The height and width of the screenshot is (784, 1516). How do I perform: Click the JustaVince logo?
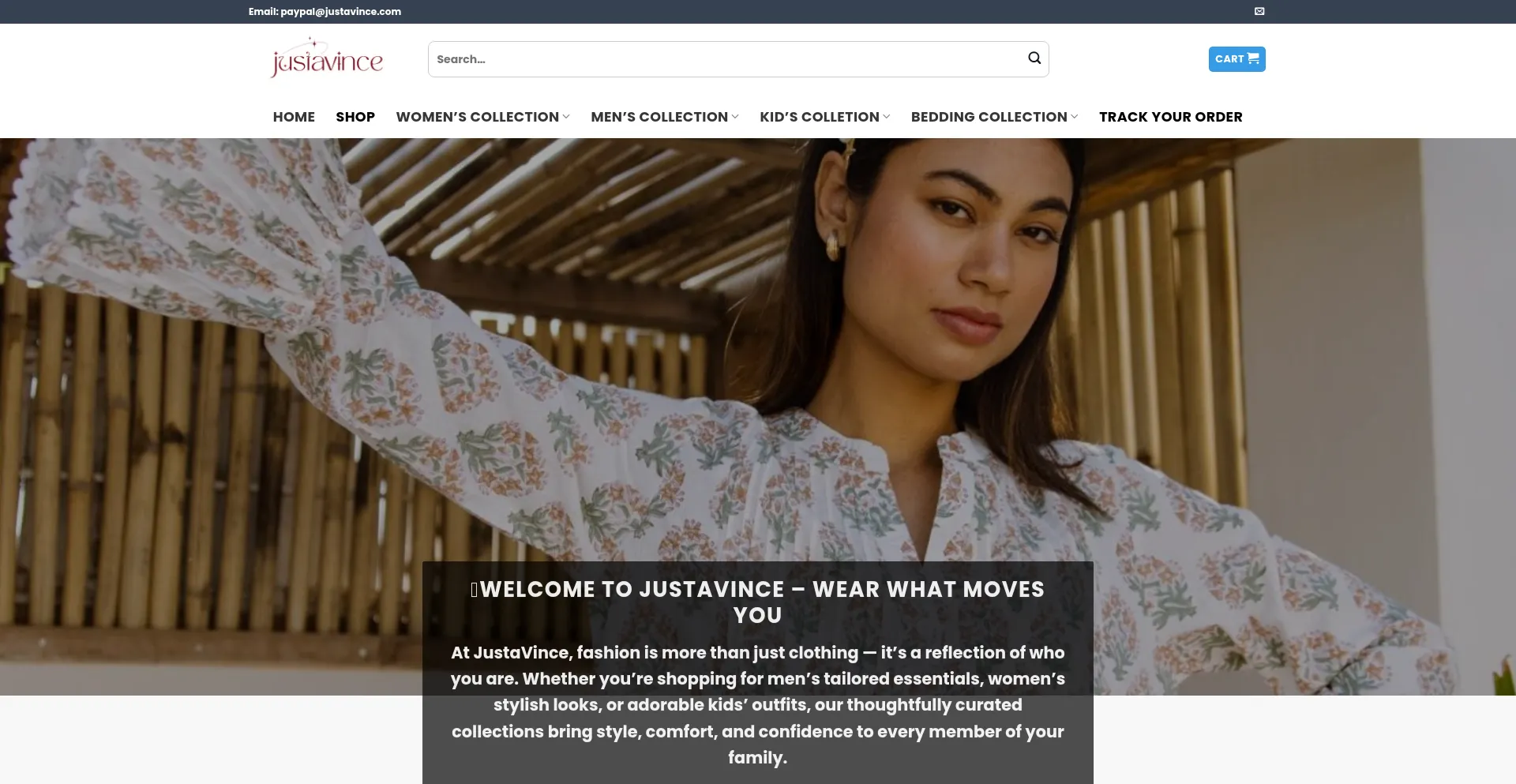pyautogui.click(x=325, y=58)
